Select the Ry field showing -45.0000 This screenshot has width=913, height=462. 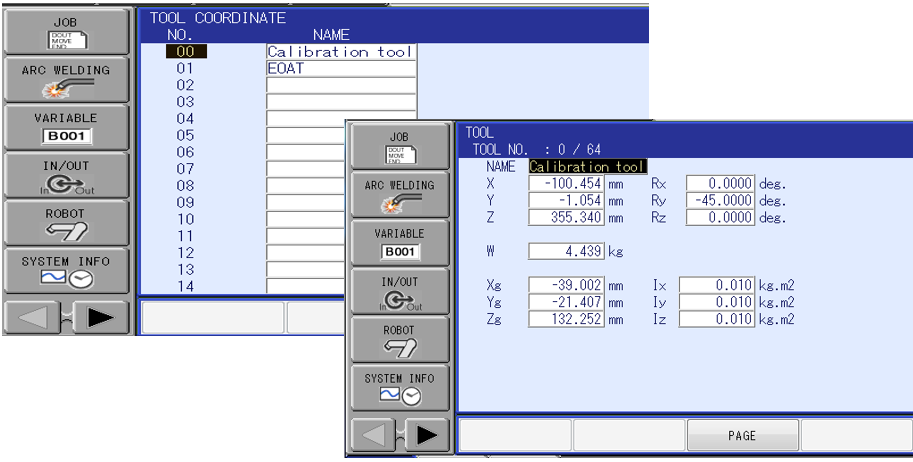[721, 201]
